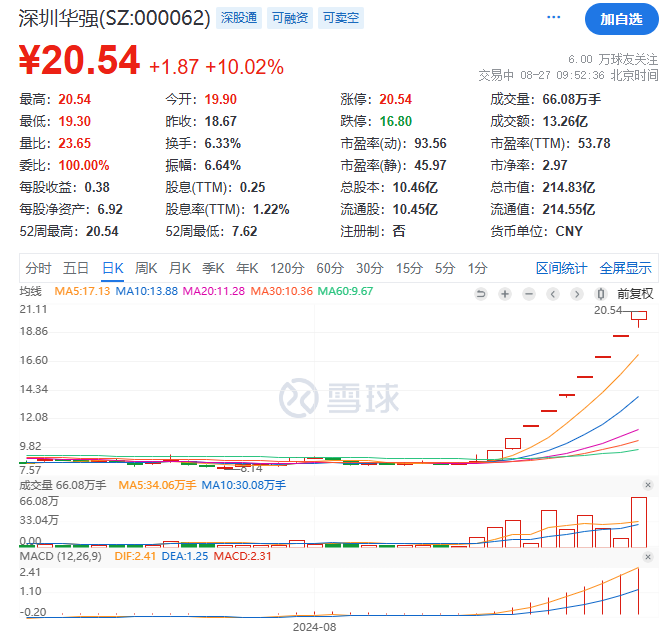Switch to the 15分 chart tab

tap(409, 268)
